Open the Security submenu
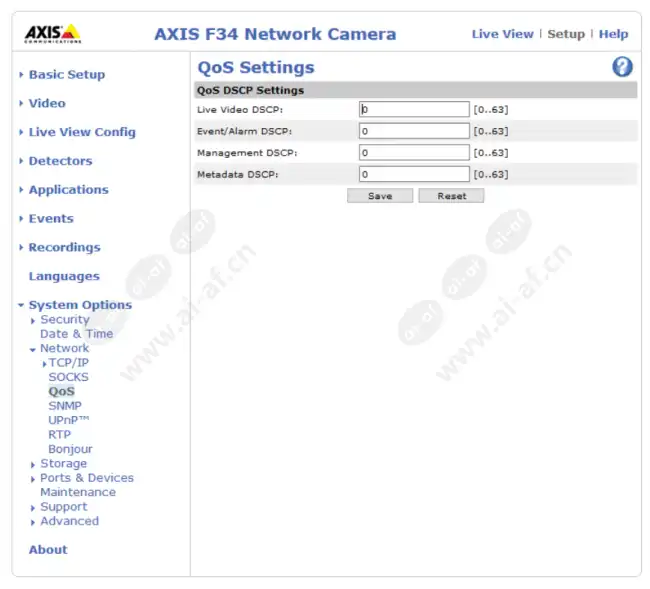 [65, 320]
